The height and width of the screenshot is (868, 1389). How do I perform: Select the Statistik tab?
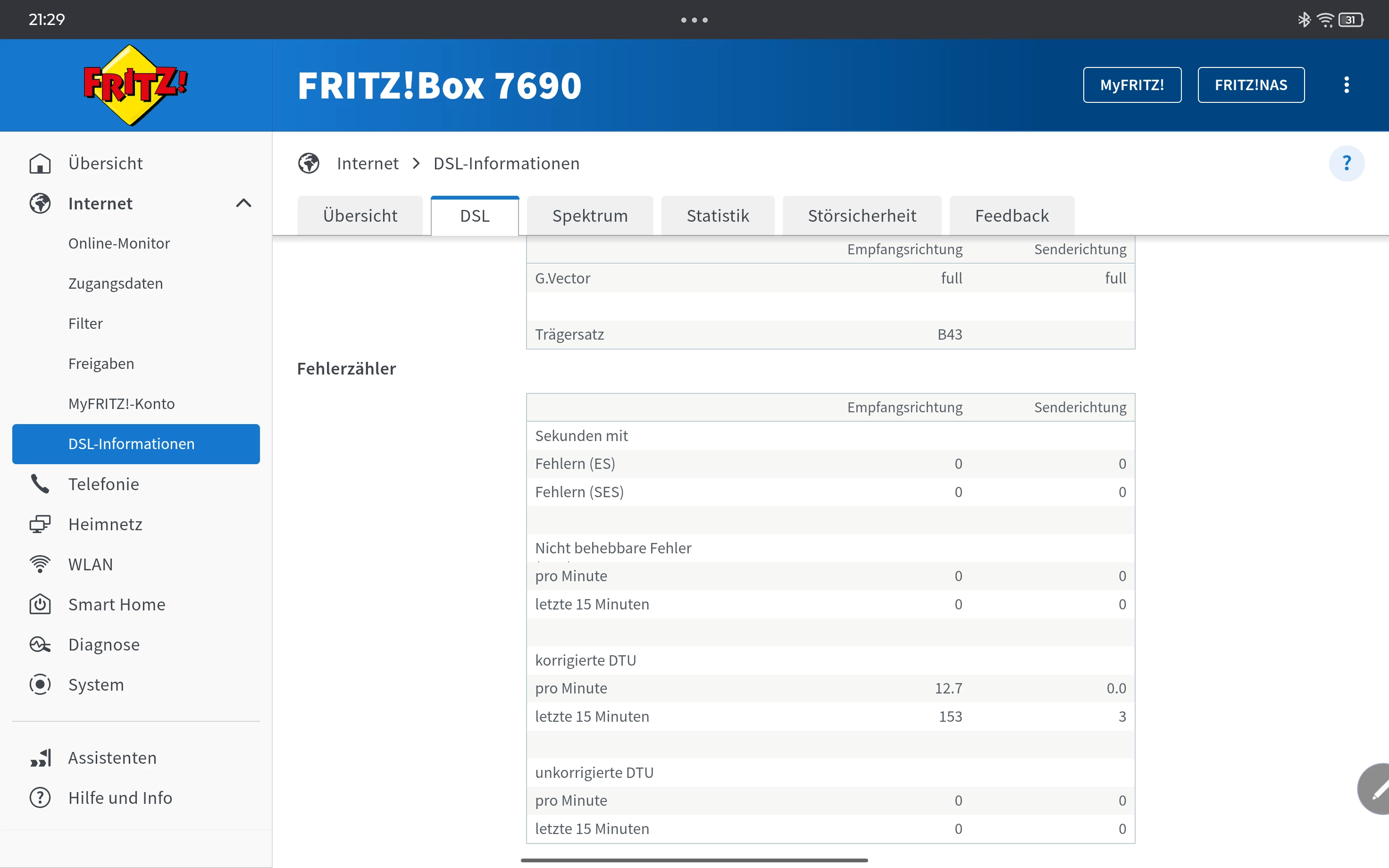[x=718, y=216]
